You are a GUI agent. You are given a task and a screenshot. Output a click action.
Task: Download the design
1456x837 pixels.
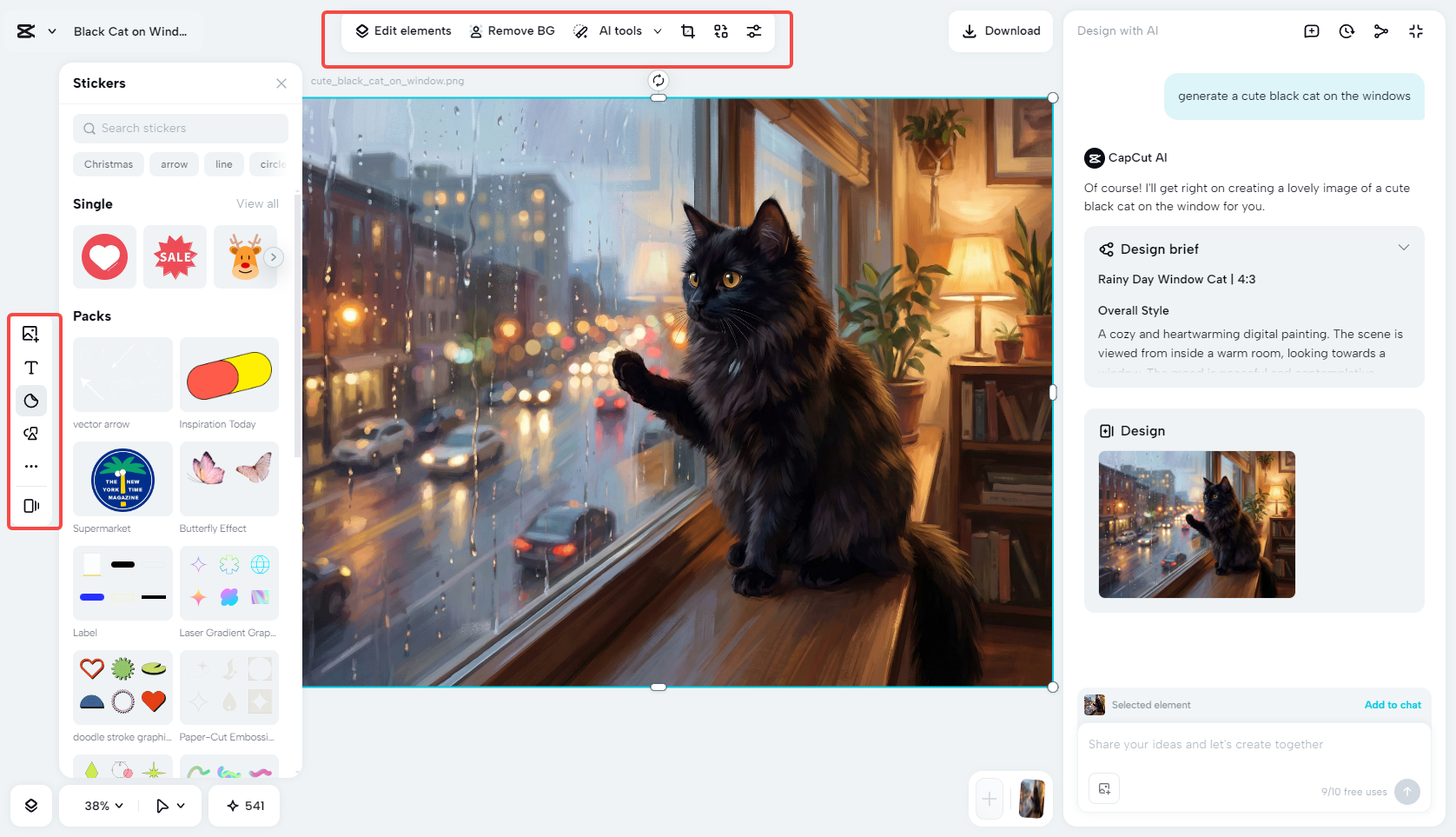[1001, 31]
